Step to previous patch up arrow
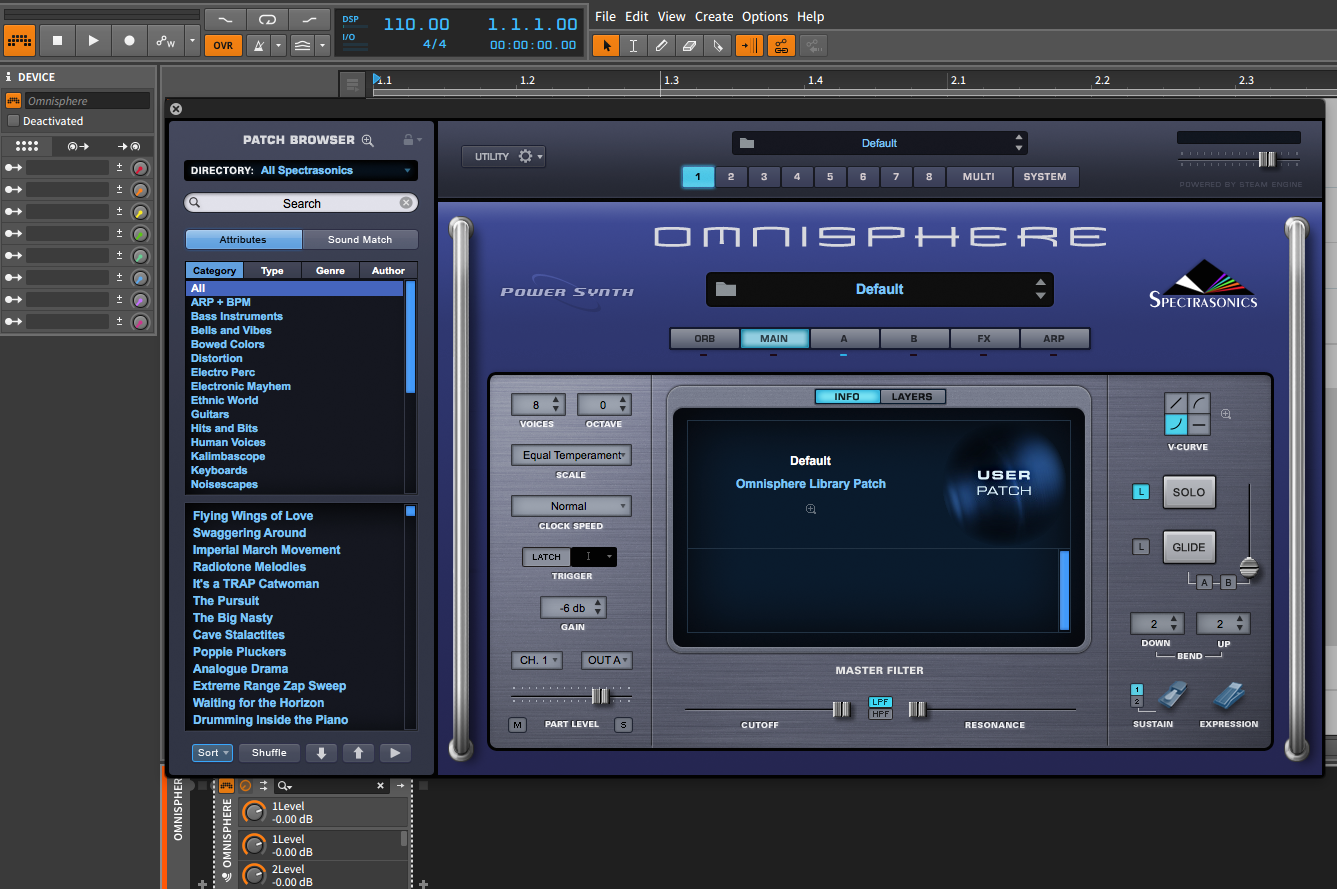The width and height of the screenshot is (1337, 889). pyautogui.click(x=358, y=753)
